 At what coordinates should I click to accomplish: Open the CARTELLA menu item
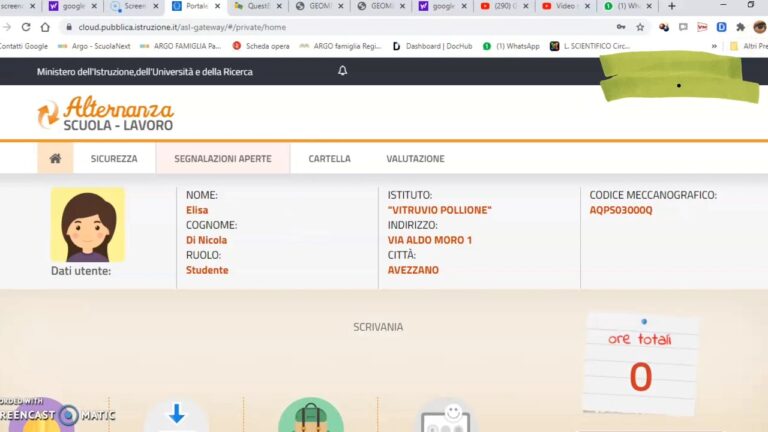coord(330,159)
